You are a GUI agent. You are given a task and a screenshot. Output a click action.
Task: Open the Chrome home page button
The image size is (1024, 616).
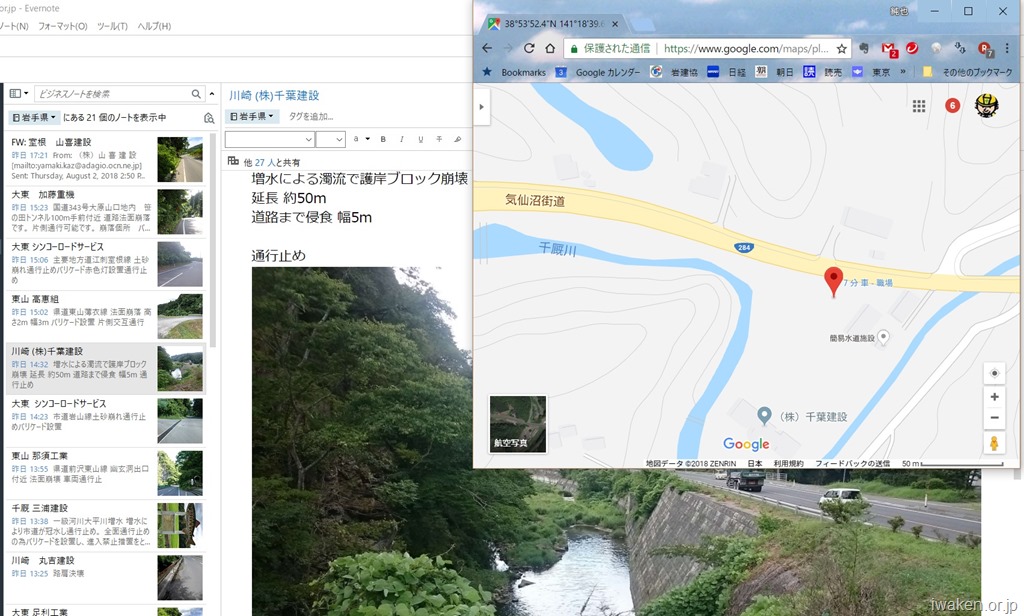(x=550, y=48)
